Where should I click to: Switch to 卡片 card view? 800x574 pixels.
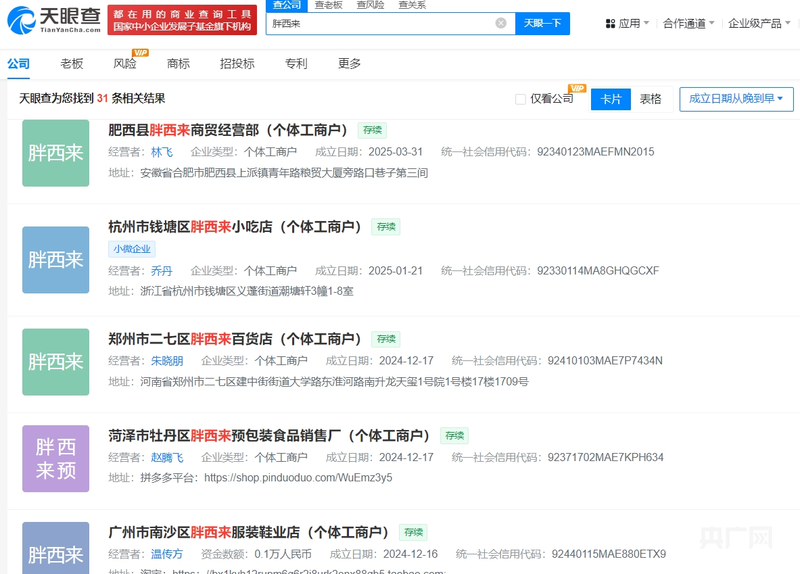pos(611,99)
